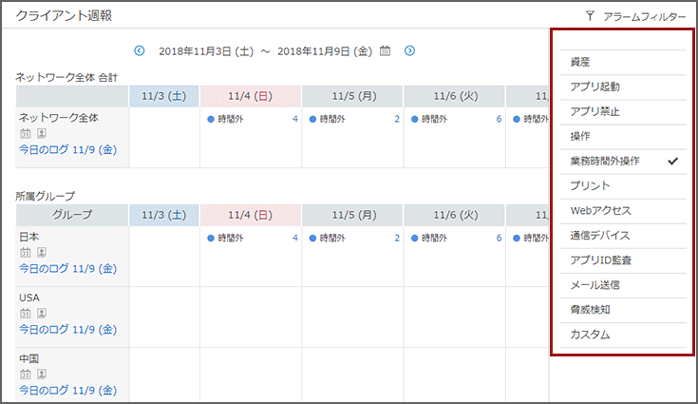
Task: Click user icon under USA group
Action: pyautogui.click(x=41, y=313)
